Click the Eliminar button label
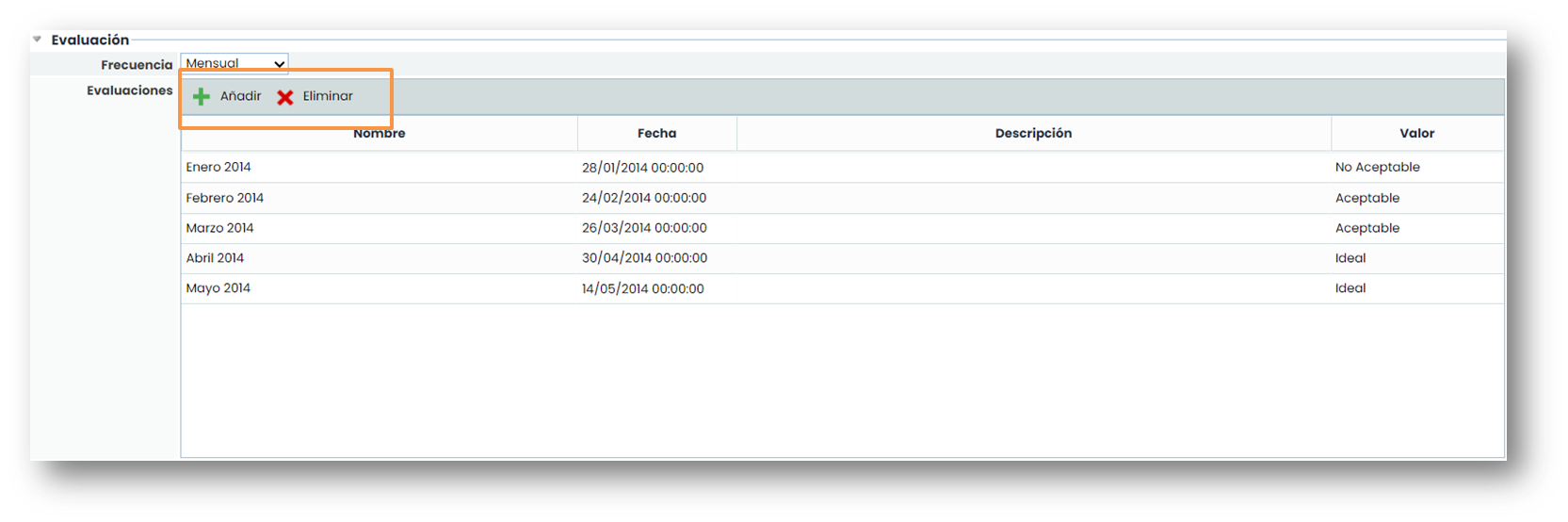1568x522 pixels. pos(328,96)
